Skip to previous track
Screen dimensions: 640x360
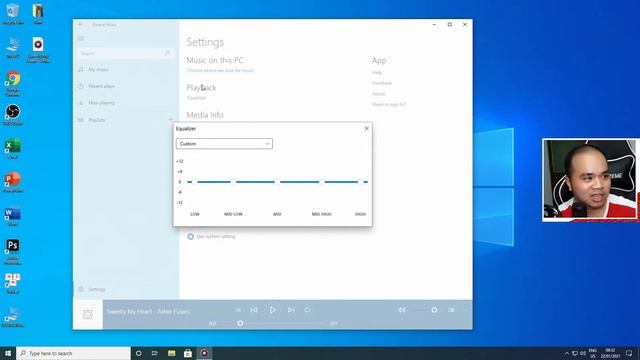pyautogui.click(x=254, y=310)
